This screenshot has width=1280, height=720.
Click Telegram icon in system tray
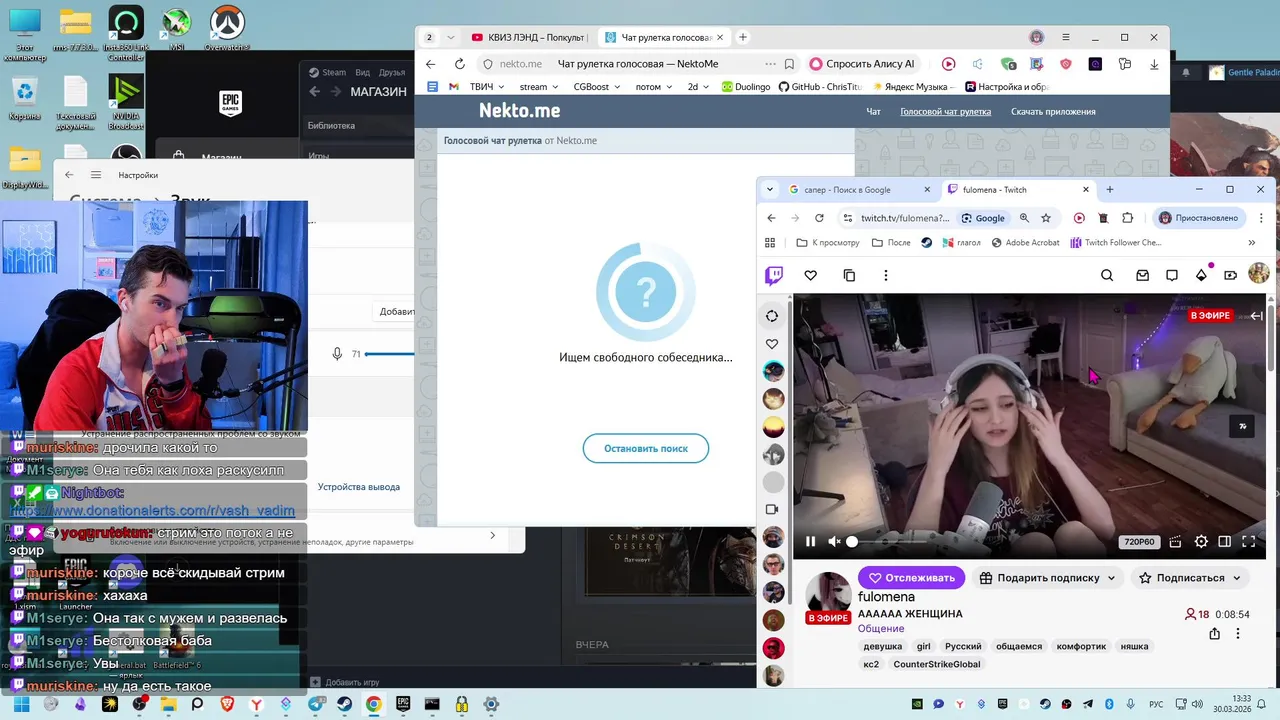[x=1089, y=704]
